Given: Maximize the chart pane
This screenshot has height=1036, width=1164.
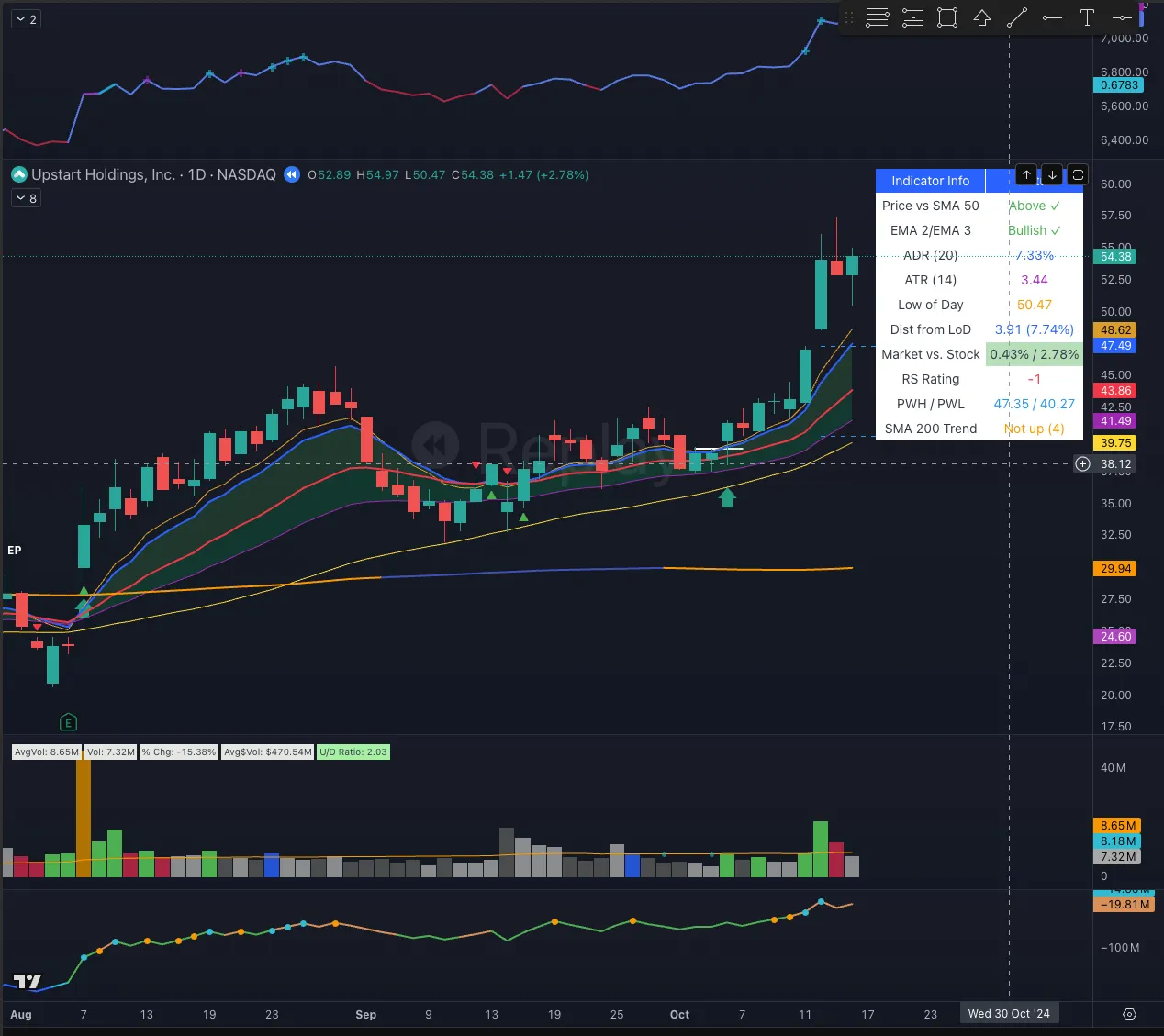Looking at the screenshot, I should [1078, 174].
